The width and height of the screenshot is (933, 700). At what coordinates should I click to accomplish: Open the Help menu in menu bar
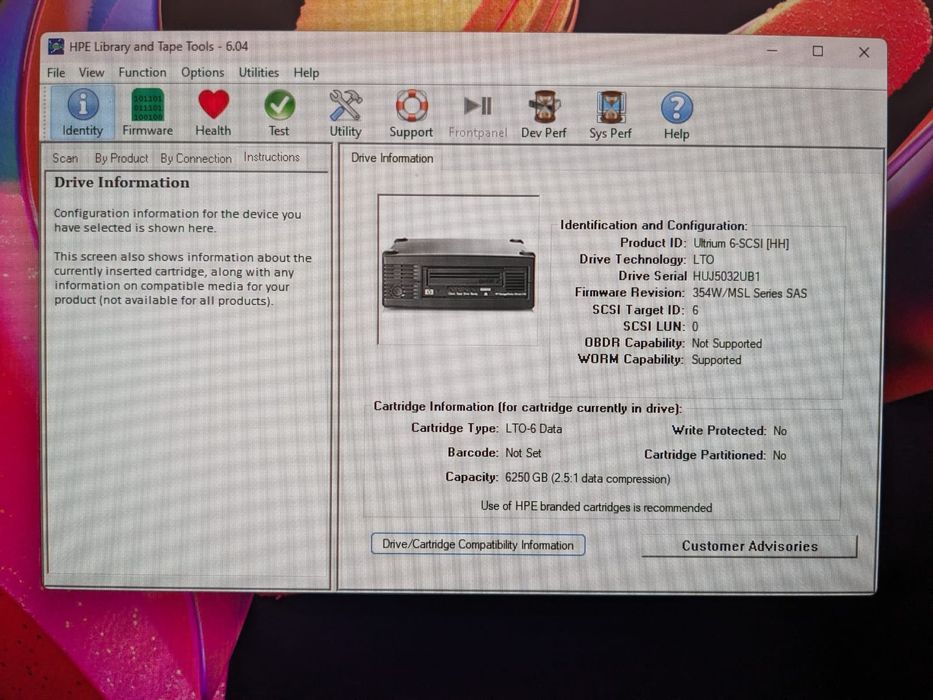pos(306,73)
